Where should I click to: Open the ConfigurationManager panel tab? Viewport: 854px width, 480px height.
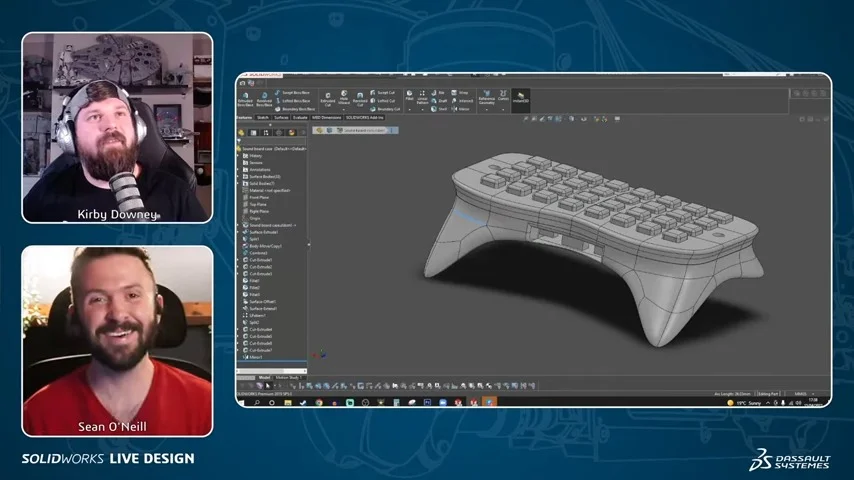[x=266, y=132]
